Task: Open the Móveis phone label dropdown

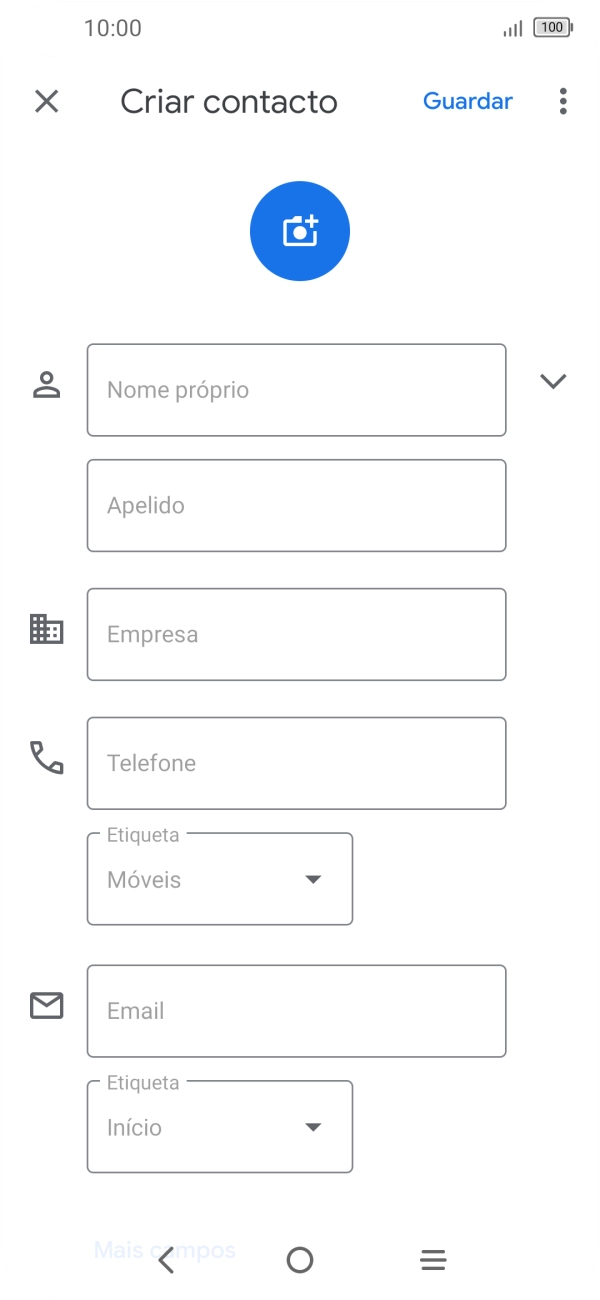Action: 313,879
